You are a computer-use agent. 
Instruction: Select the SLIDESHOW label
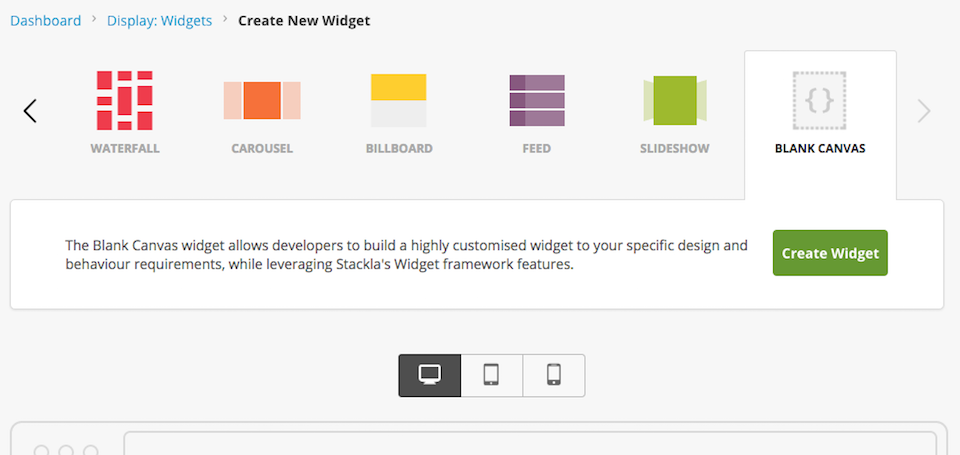675,149
